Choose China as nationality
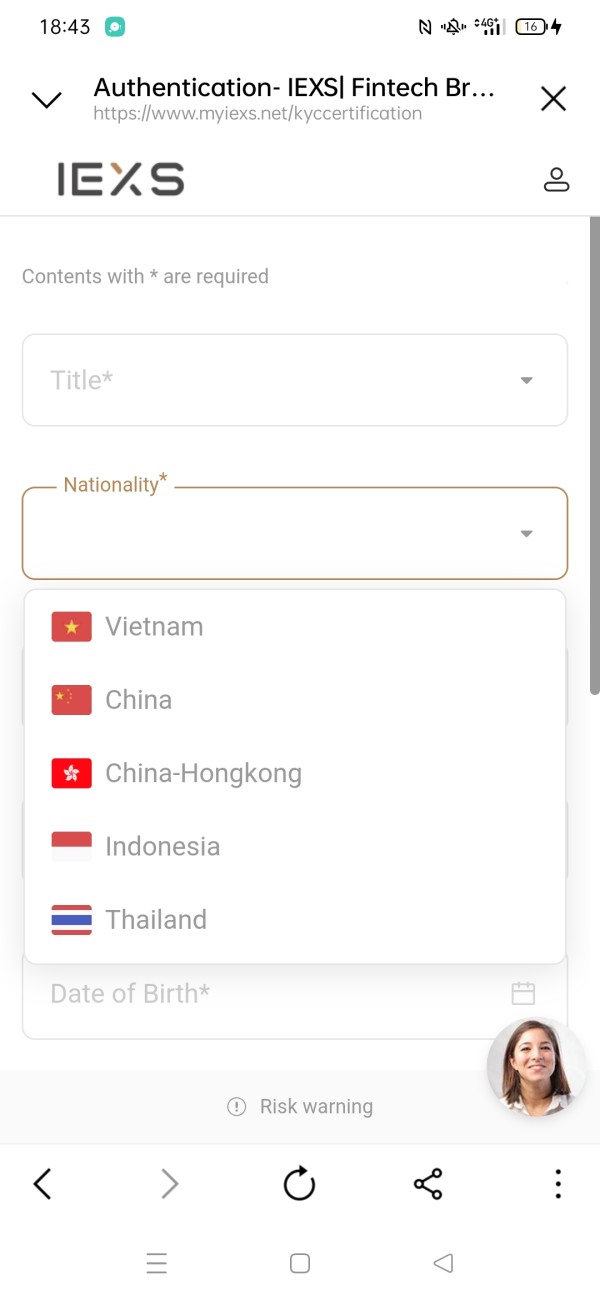 pyautogui.click(x=138, y=700)
